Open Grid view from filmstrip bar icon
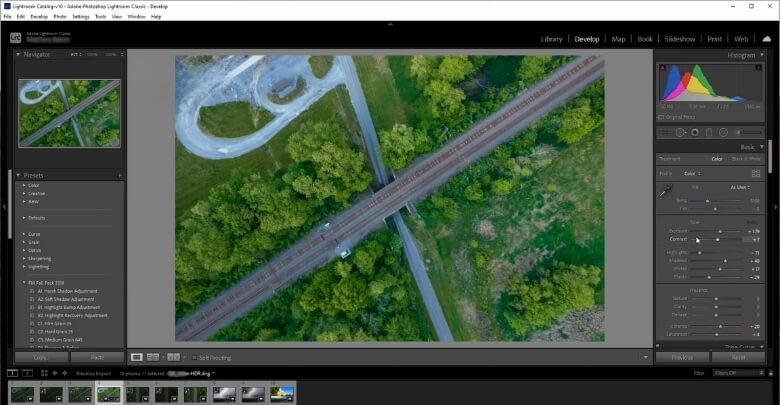 click(x=44, y=373)
